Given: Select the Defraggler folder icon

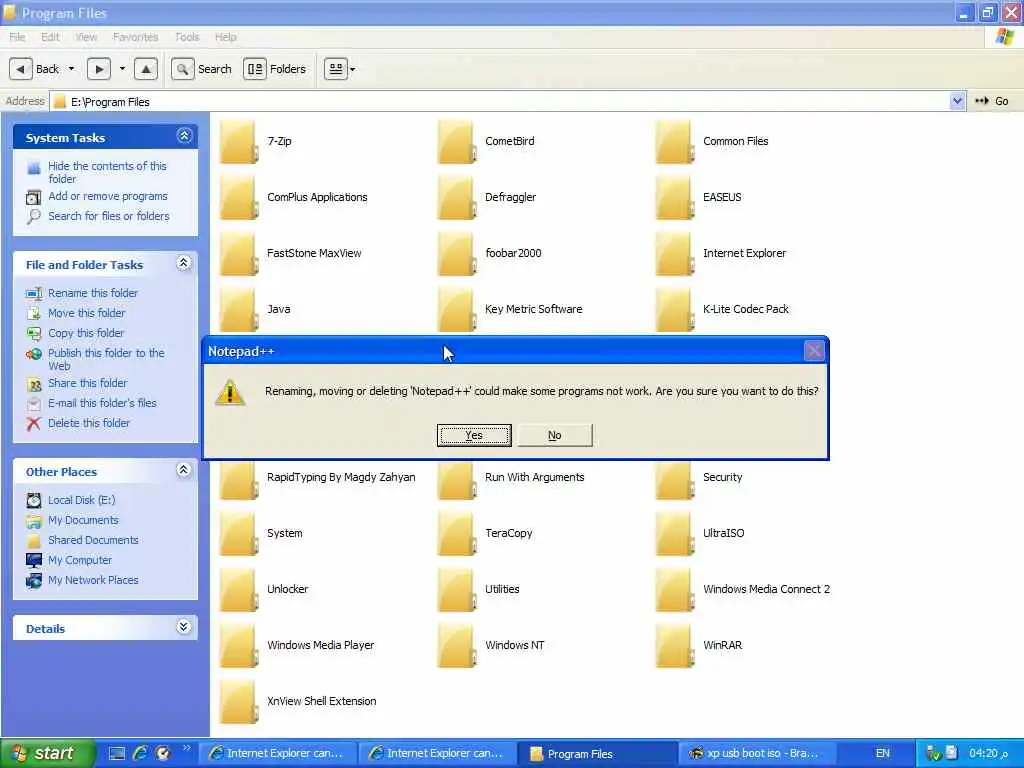Looking at the screenshot, I should [456, 198].
